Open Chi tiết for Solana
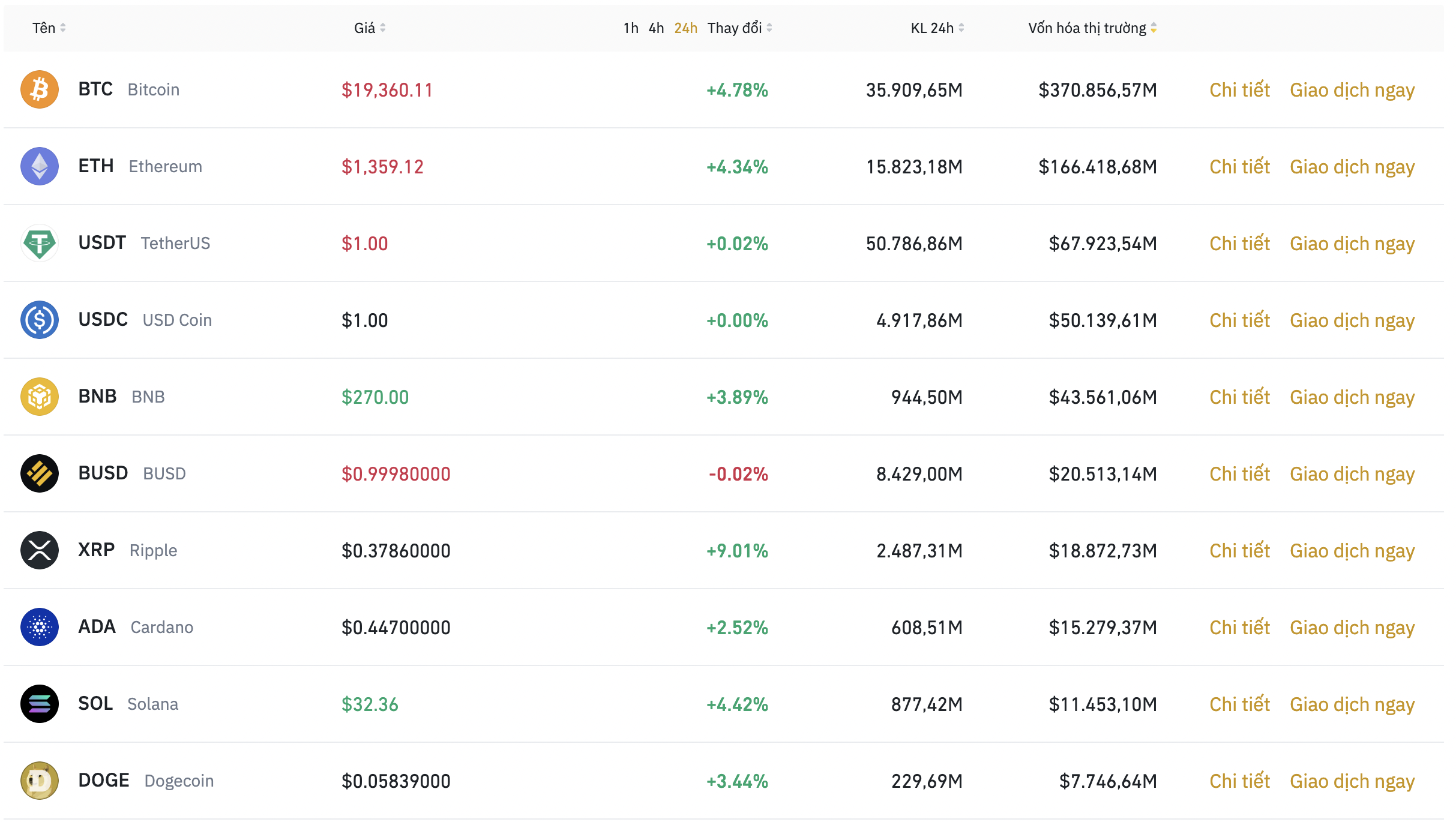 tap(1239, 704)
